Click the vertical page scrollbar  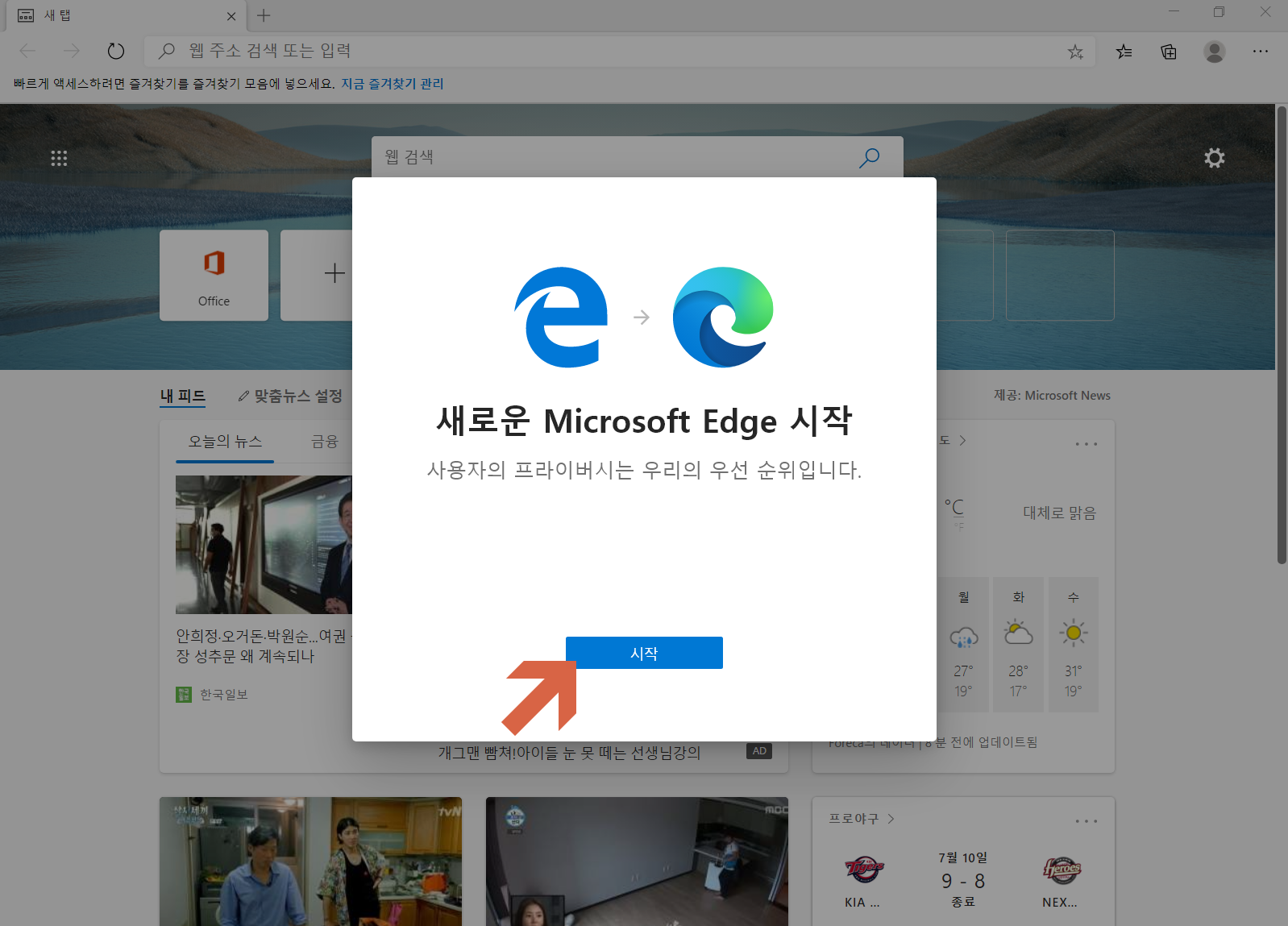pos(1282,334)
